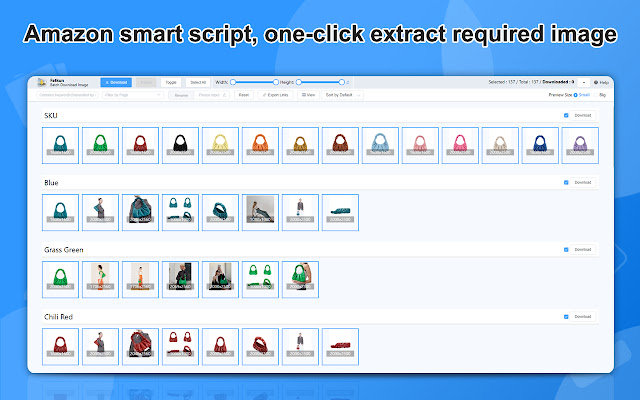Select the mustard bag thumbnail in SKU row
Image resolution: width=640 pixels, height=400 pixels.
pyautogui.click(x=300, y=145)
